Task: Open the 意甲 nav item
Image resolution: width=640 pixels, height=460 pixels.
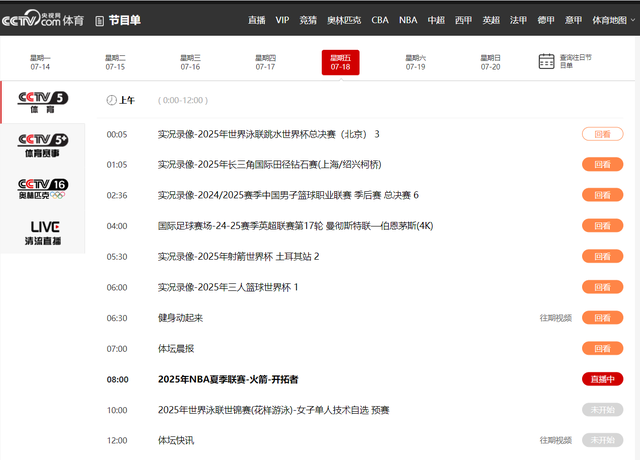Action: click(573, 20)
